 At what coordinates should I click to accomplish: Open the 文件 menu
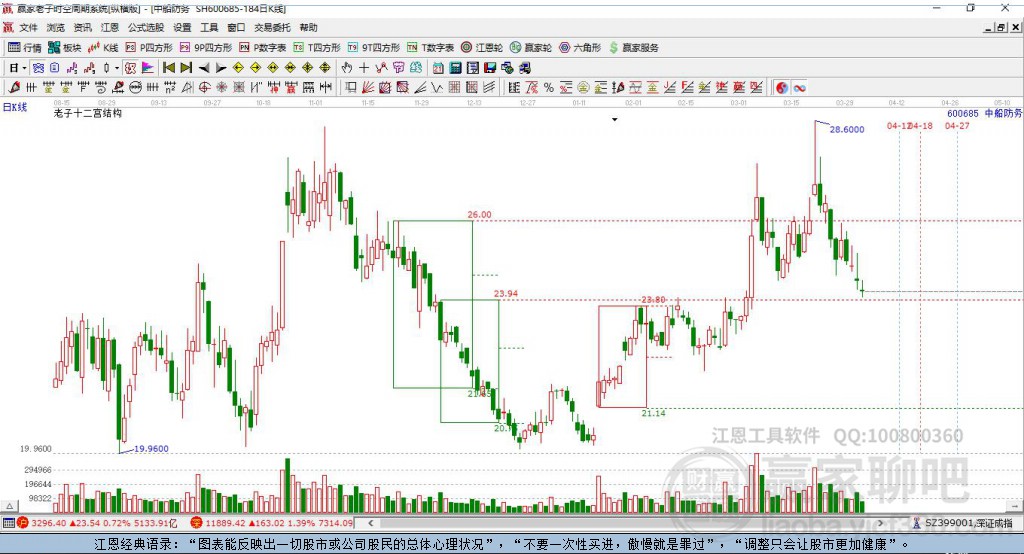pos(28,27)
